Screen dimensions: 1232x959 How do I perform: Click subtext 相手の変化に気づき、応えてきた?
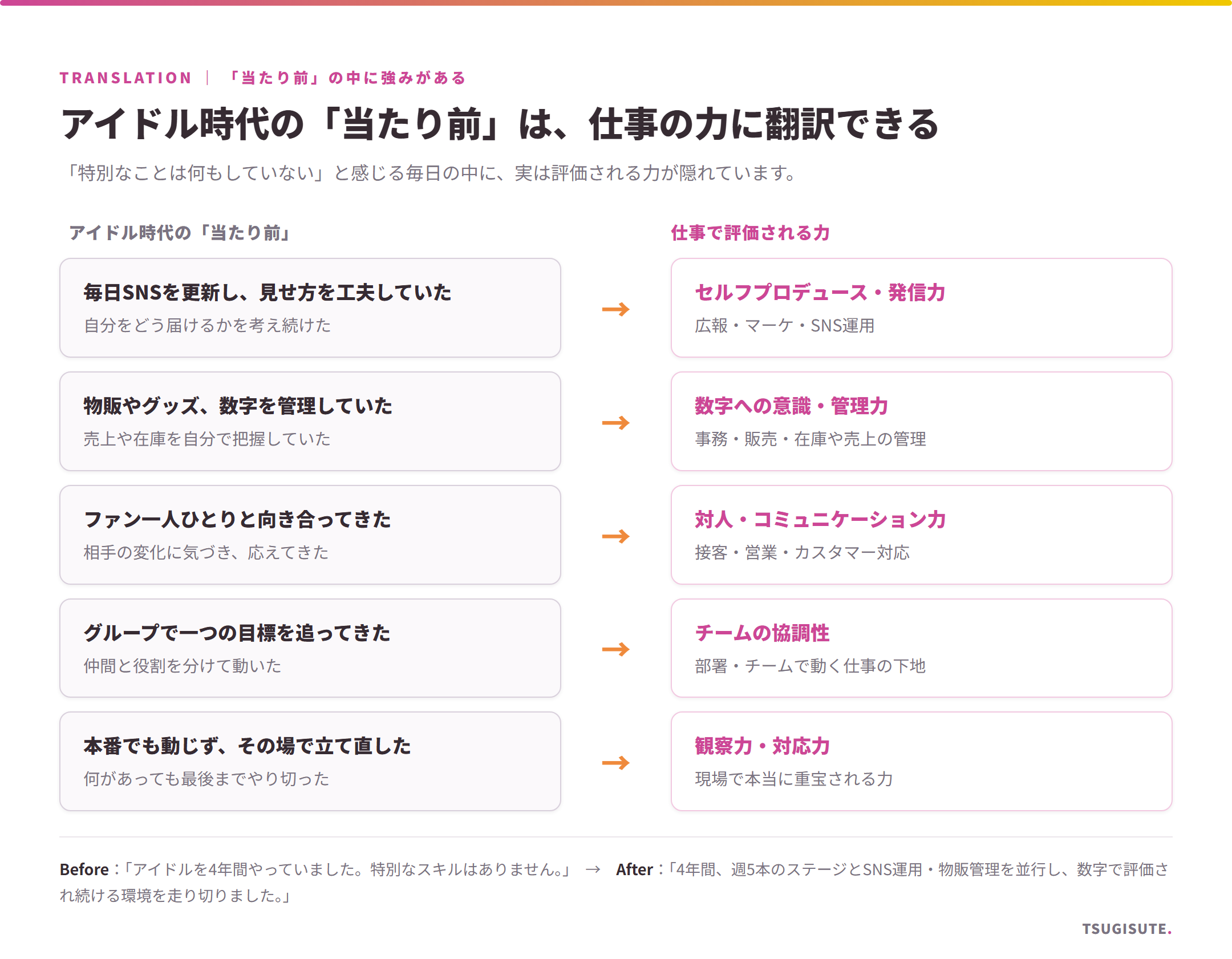pos(206,552)
